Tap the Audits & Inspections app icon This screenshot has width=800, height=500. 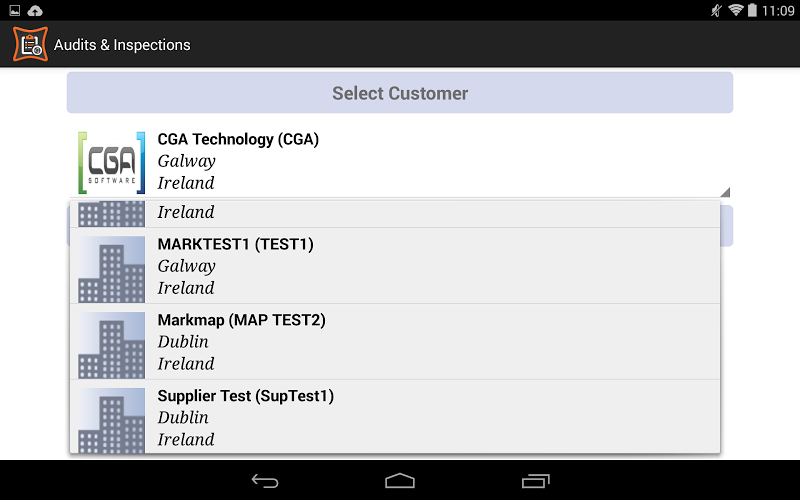(x=30, y=44)
